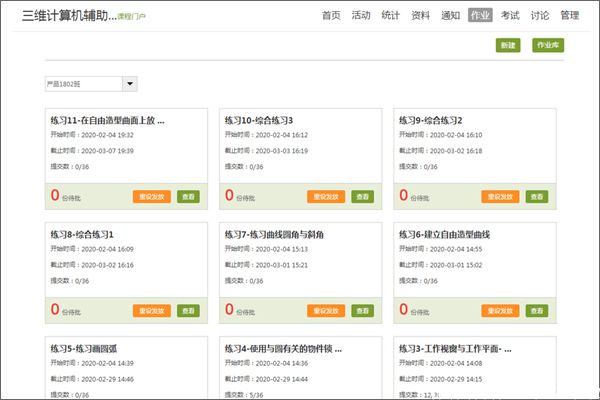Click the 产品1802班 class selection field
The height and width of the screenshot is (400, 600).
pos(83,84)
